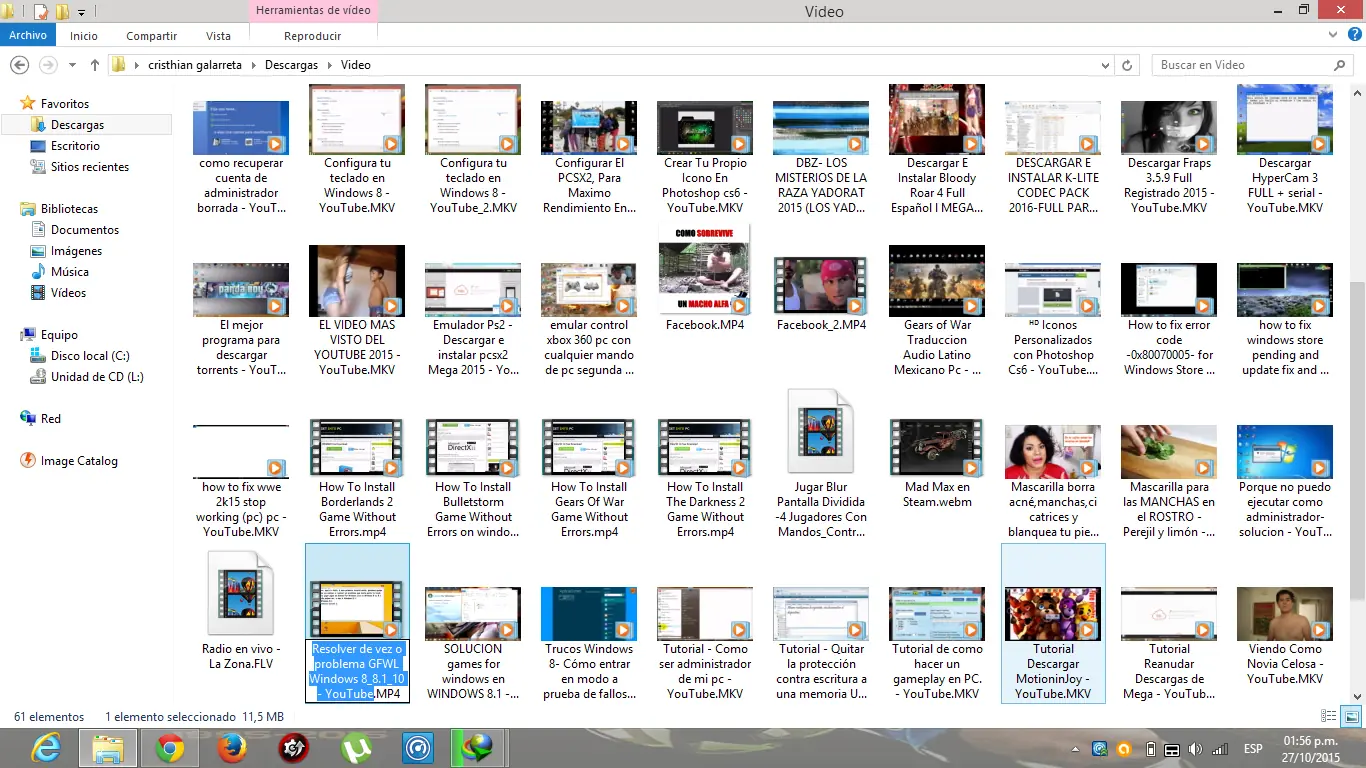Select the Mad Max en Steam.webm file

(x=937, y=464)
